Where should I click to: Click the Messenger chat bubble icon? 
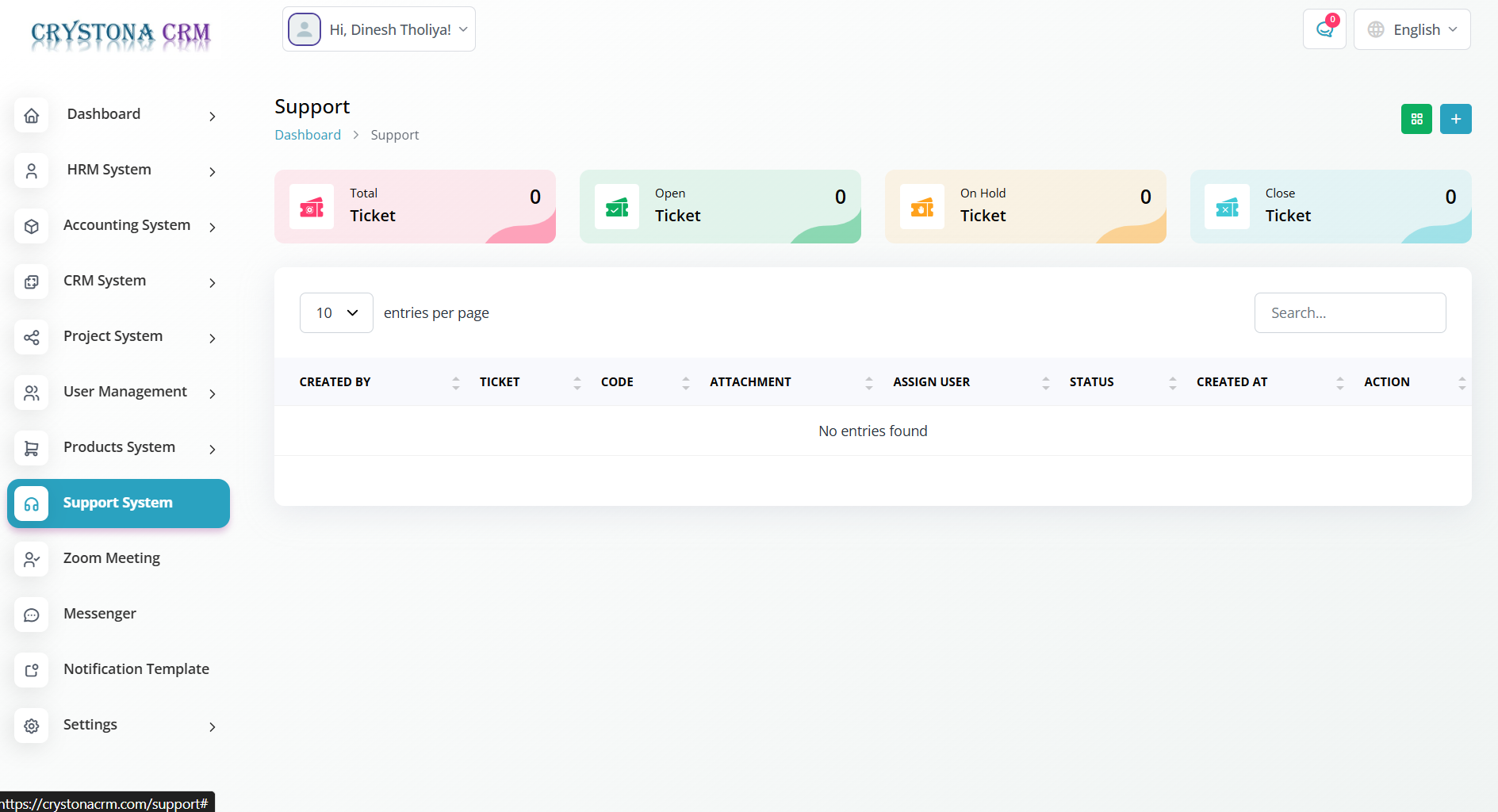click(32, 615)
